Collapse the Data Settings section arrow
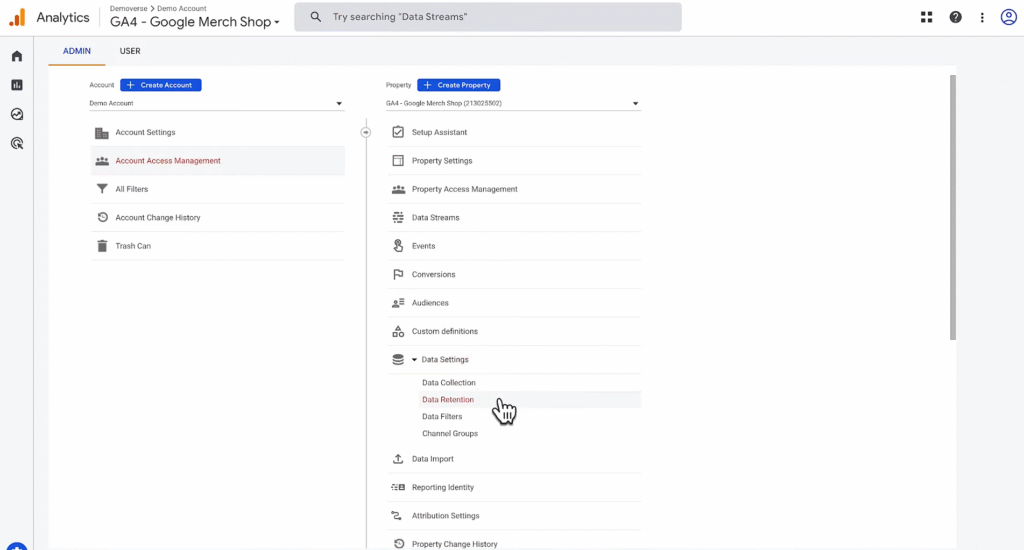The width and height of the screenshot is (1024, 550). (x=414, y=360)
